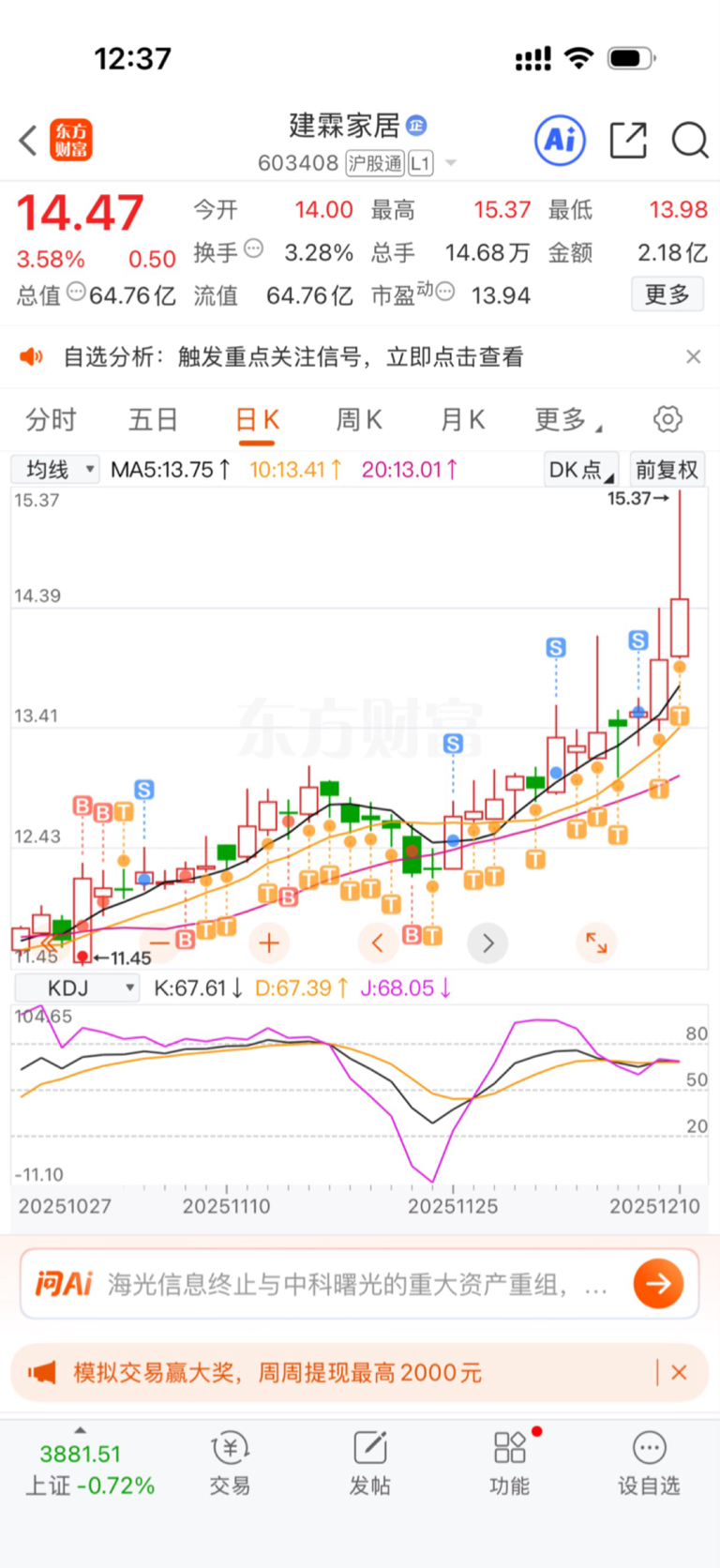Open the KDJ indicator dropdown
720x1568 pixels.
[x=76, y=988]
